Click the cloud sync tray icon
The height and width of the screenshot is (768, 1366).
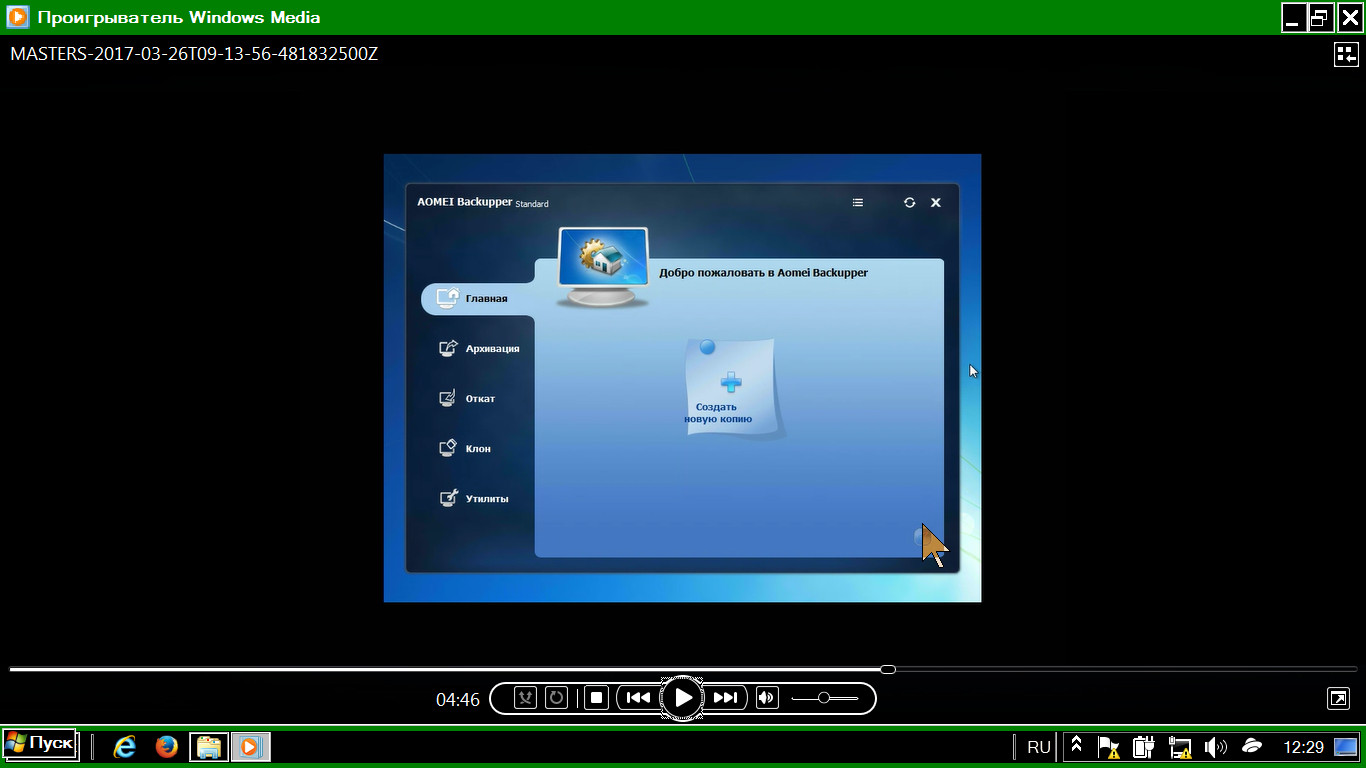[1251, 746]
